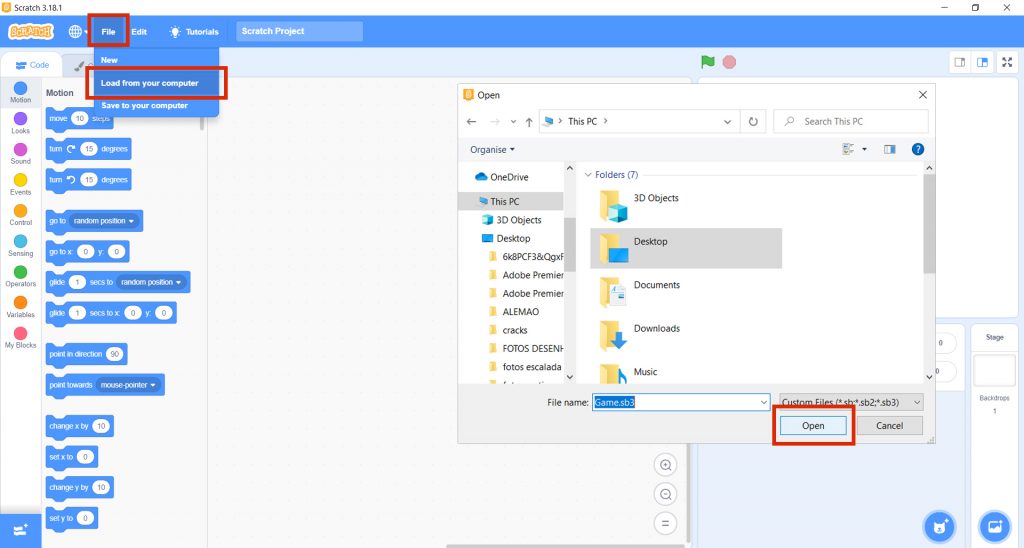Screen dimensions: 1024x548
Task: Open the Choose a Sprite button
Action: pyautogui.click(x=940, y=526)
